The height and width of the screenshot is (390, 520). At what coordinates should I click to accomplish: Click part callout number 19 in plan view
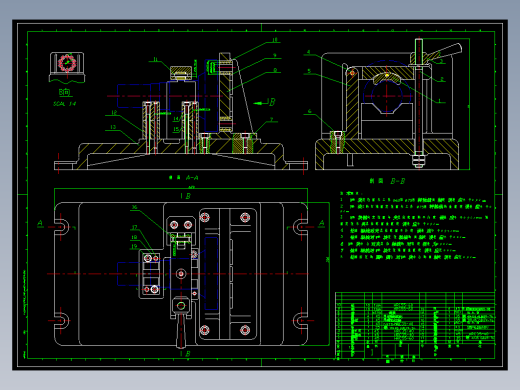134,246
